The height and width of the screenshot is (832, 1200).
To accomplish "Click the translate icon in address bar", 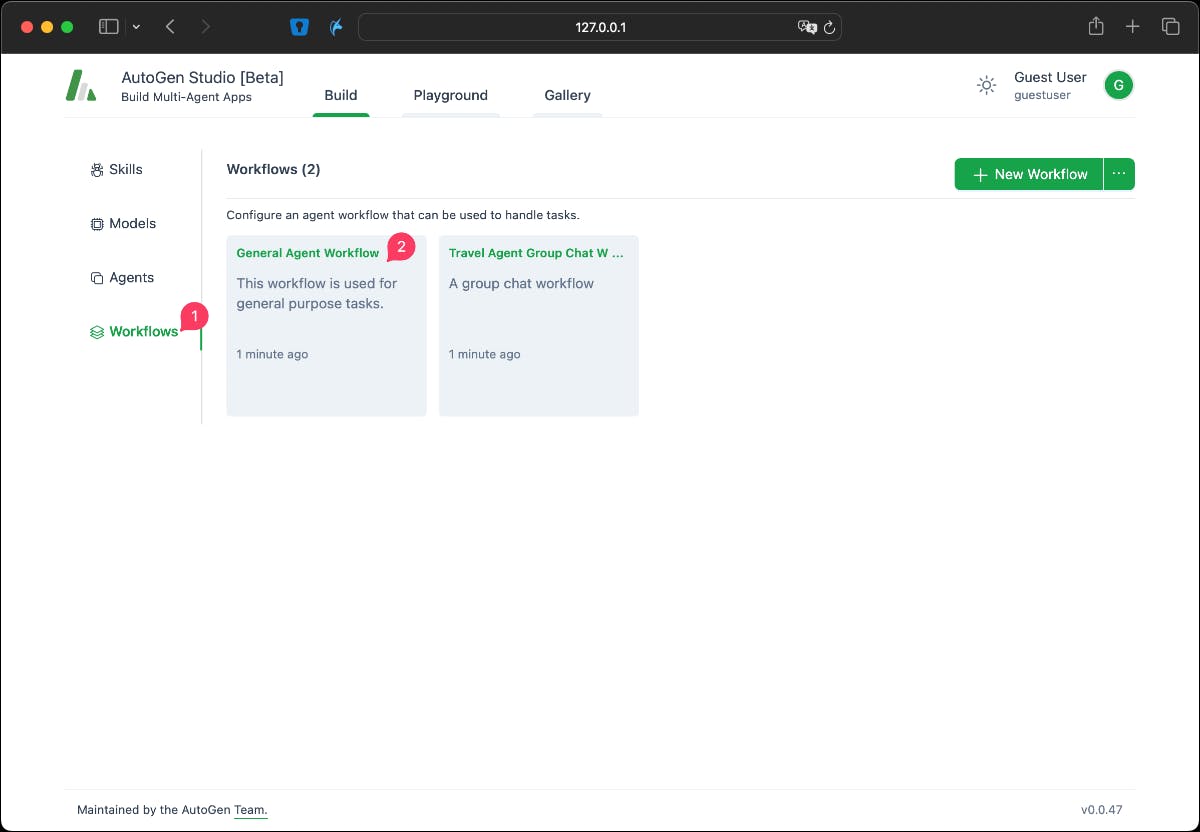I will point(807,27).
